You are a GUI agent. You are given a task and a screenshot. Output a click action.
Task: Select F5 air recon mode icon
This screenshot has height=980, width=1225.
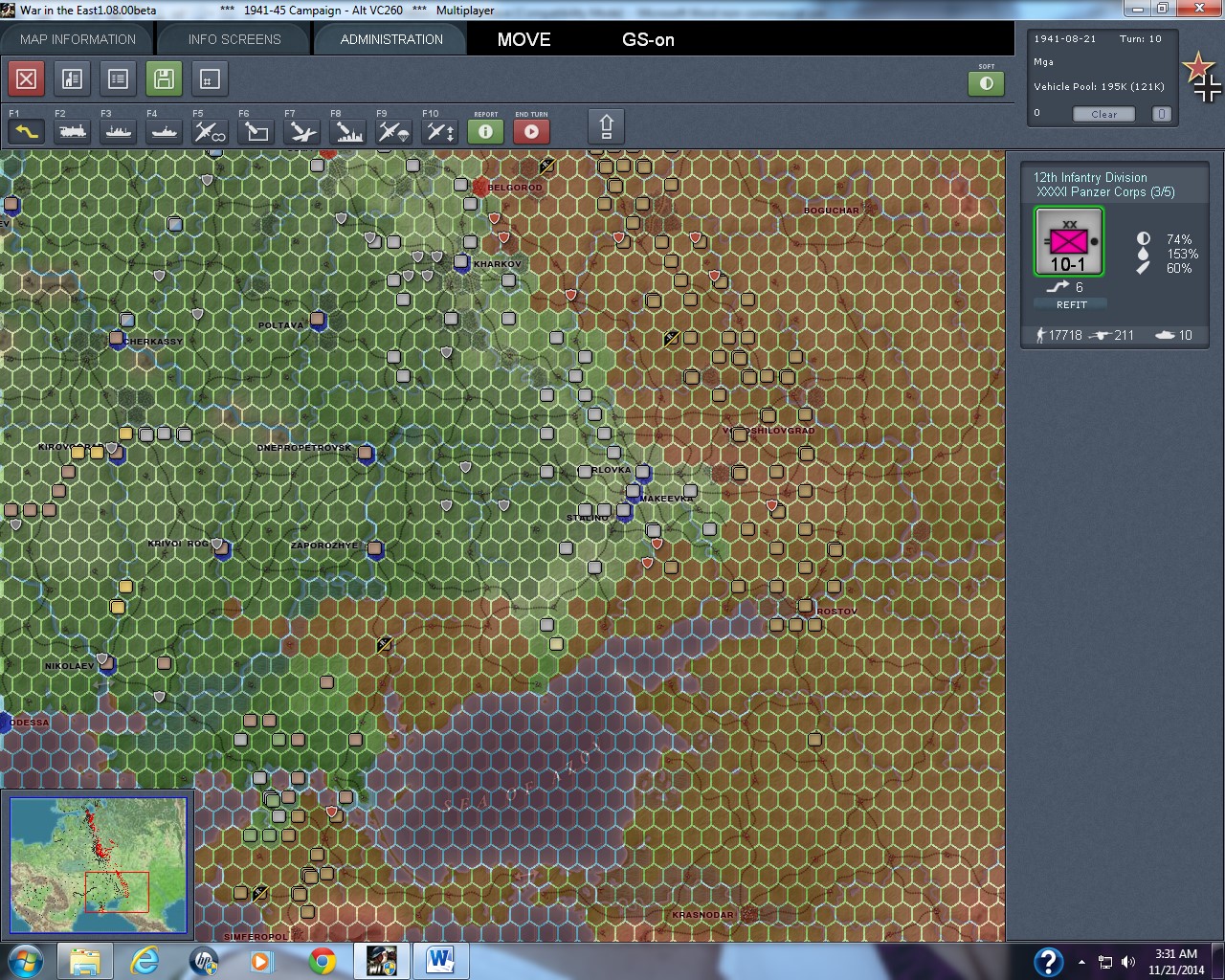click(211, 131)
